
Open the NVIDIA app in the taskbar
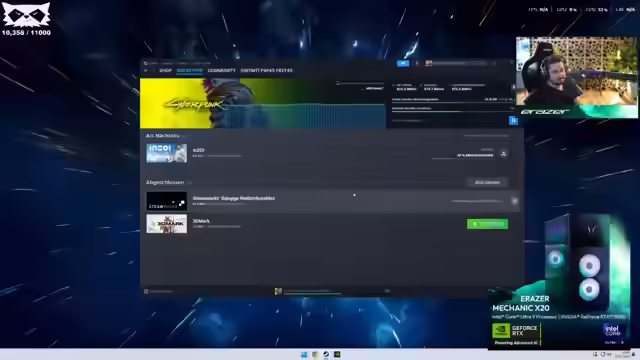[x=337, y=354]
